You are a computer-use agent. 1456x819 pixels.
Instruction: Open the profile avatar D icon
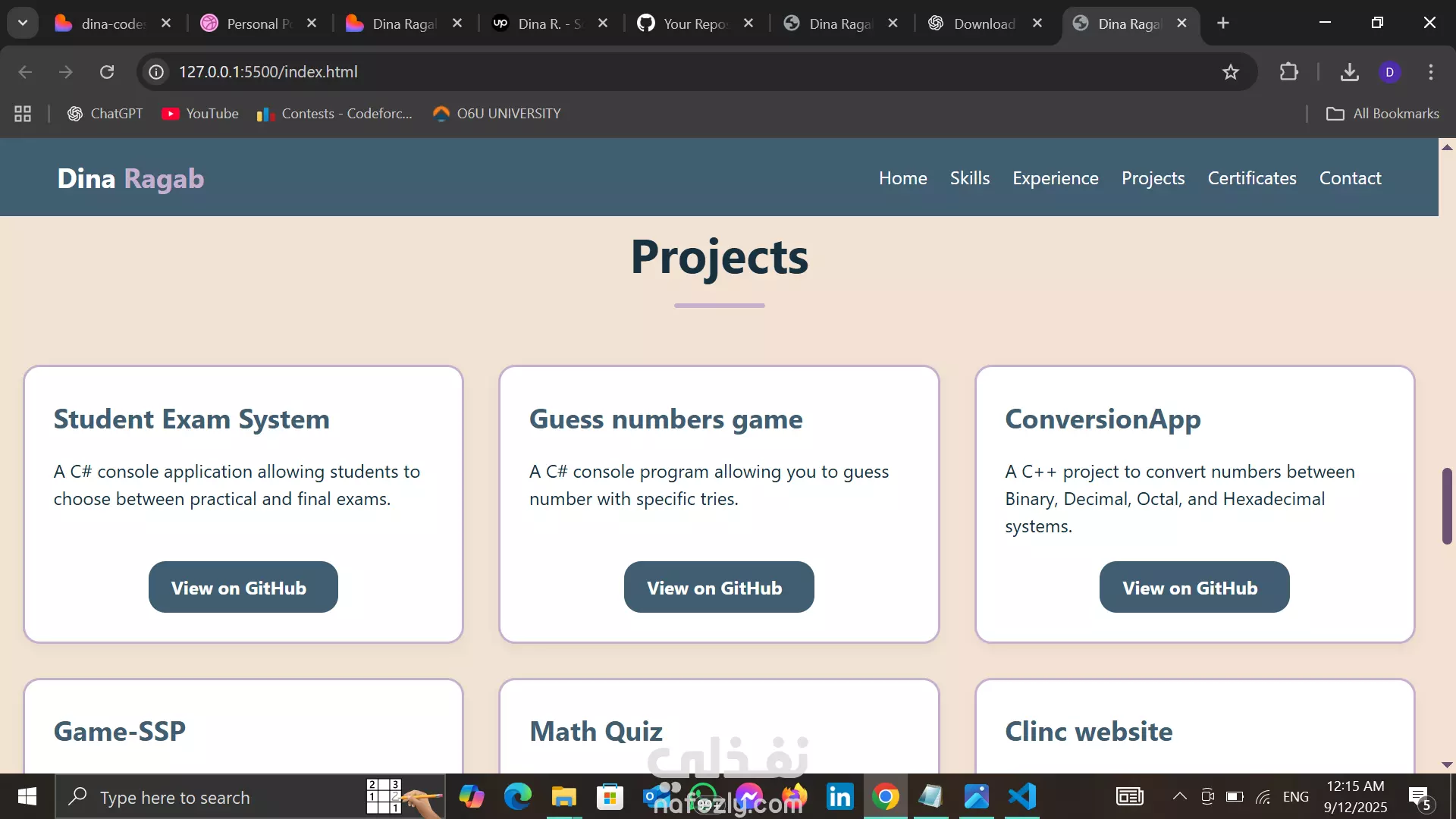(x=1389, y=72)
